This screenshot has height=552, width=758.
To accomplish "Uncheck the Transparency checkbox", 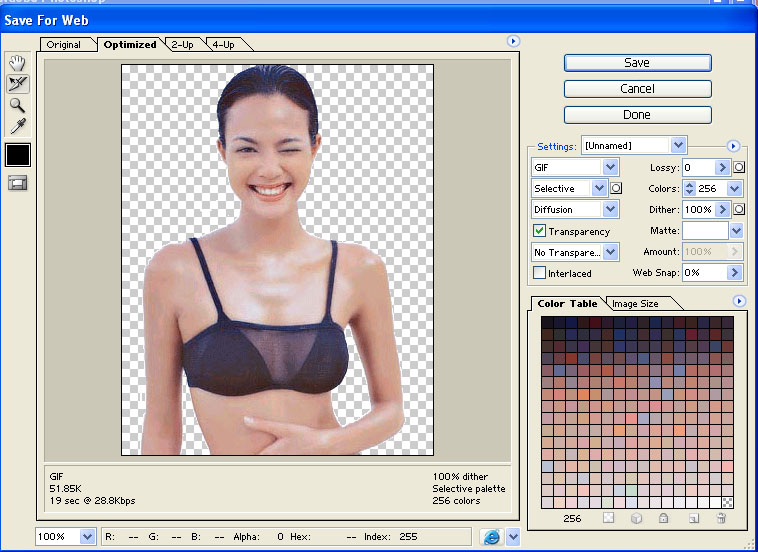I will (x=539, y=231).
